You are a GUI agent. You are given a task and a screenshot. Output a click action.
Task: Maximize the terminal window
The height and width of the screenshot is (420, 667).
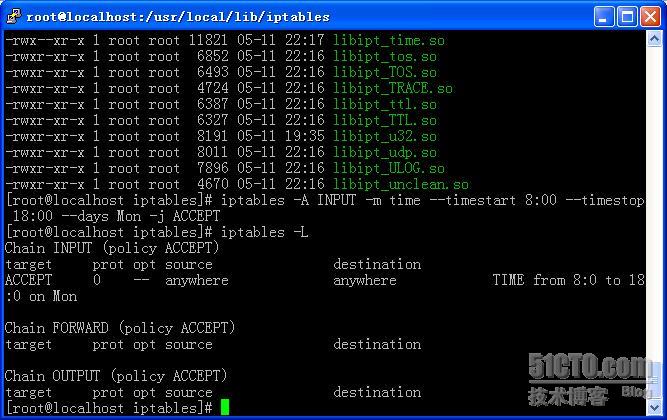pyautogui.click(x=627, y=17)
